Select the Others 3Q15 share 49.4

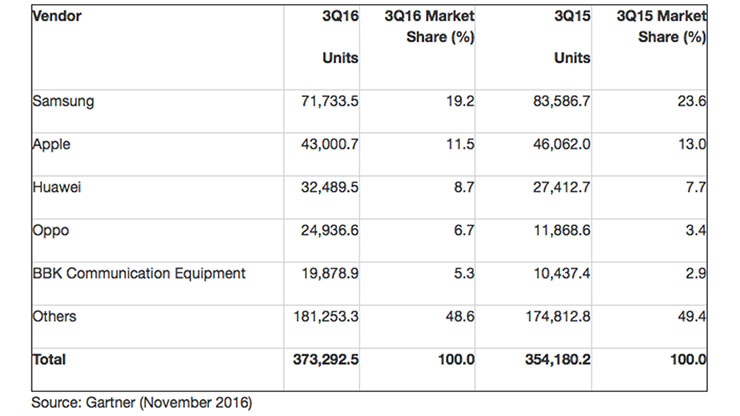click(x=695, y=316)
